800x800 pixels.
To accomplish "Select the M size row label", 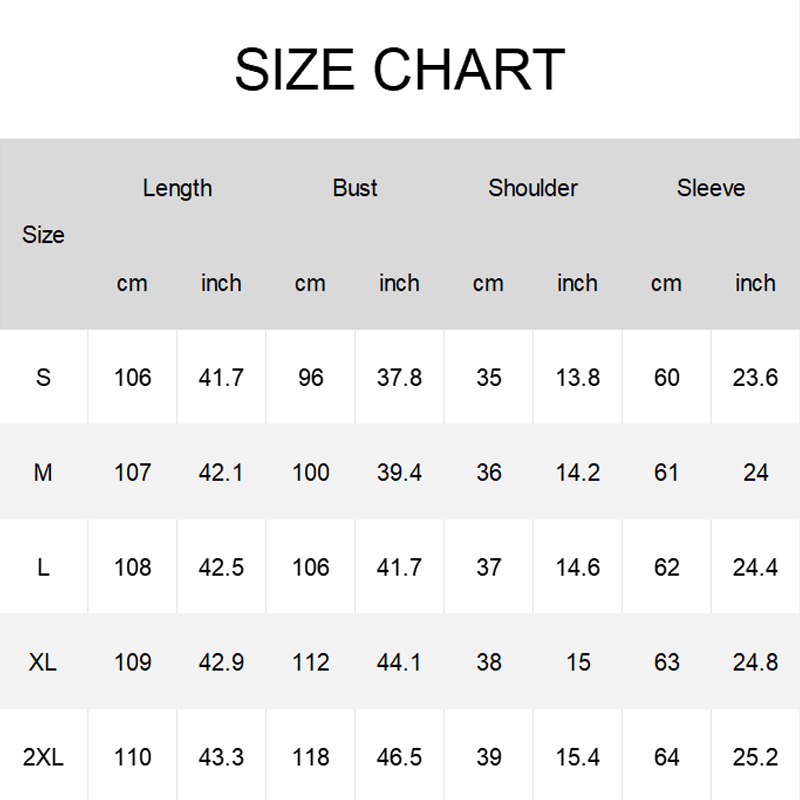I will [43, 472].
